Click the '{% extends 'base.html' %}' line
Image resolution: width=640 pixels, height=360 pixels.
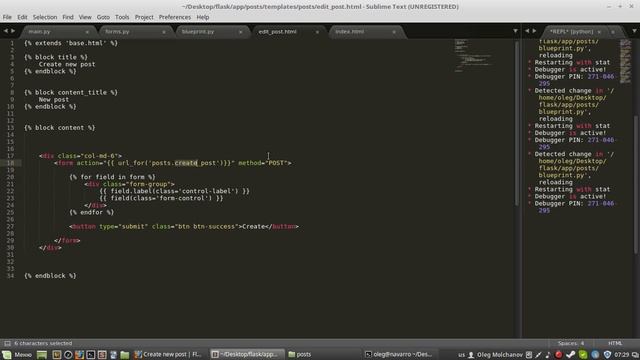tap(71, 43)
